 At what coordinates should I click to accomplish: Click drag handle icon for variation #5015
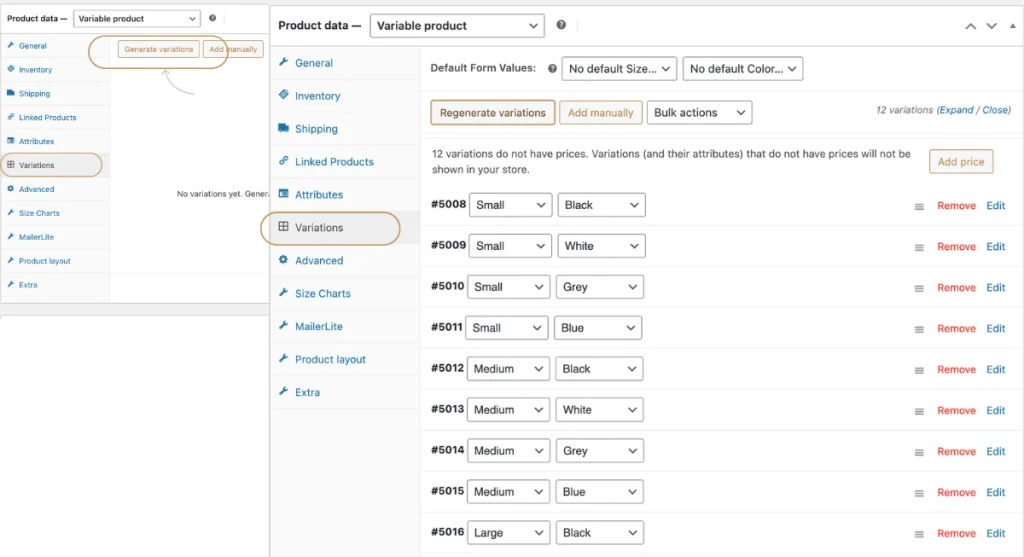[x=919, y=494]
